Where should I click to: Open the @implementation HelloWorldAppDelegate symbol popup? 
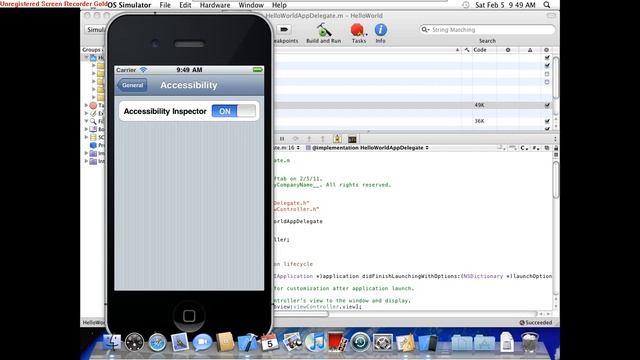click(x=367, y=148)
